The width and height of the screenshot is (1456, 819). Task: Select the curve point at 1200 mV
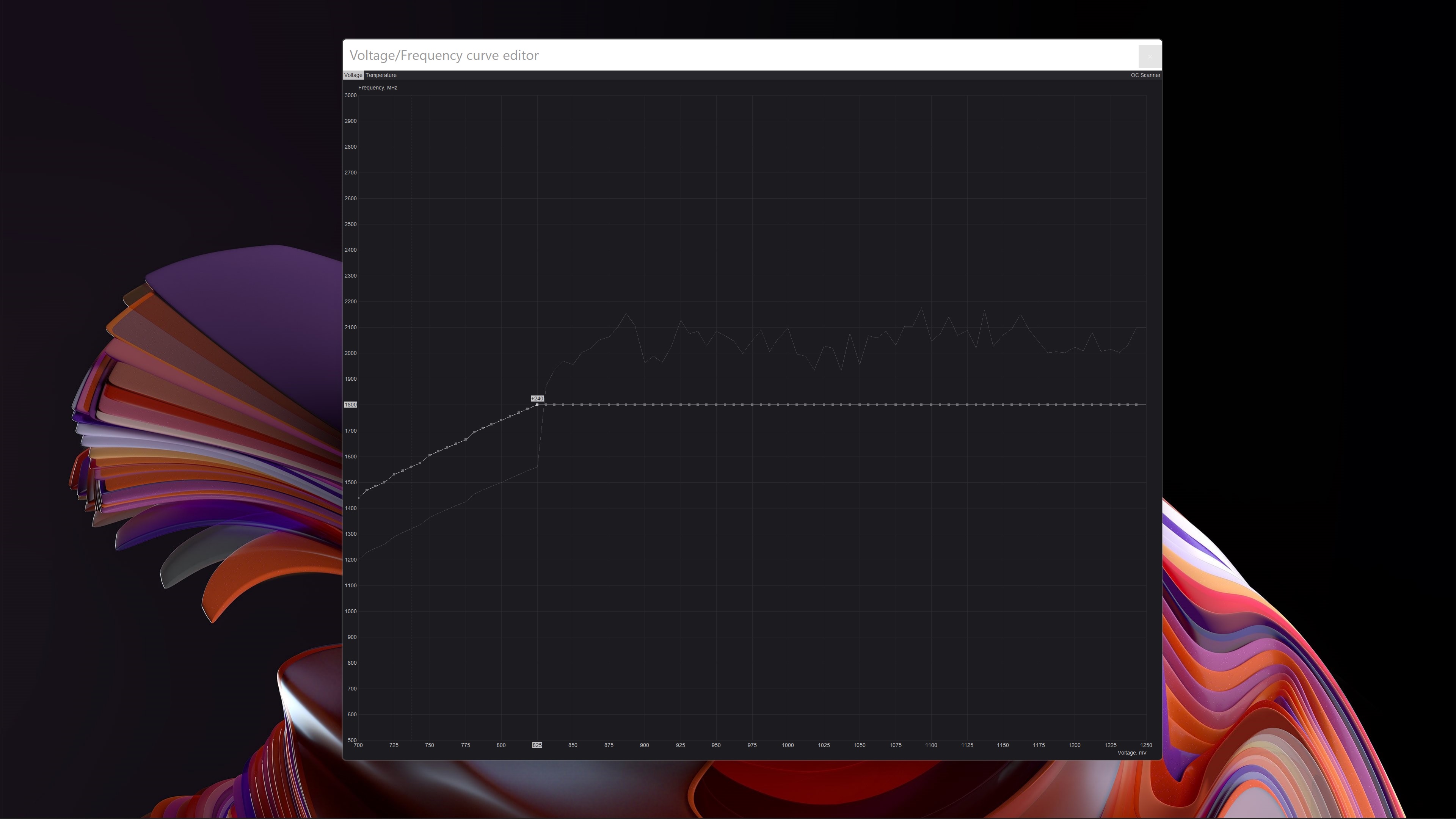click(x=1074, y=405)
